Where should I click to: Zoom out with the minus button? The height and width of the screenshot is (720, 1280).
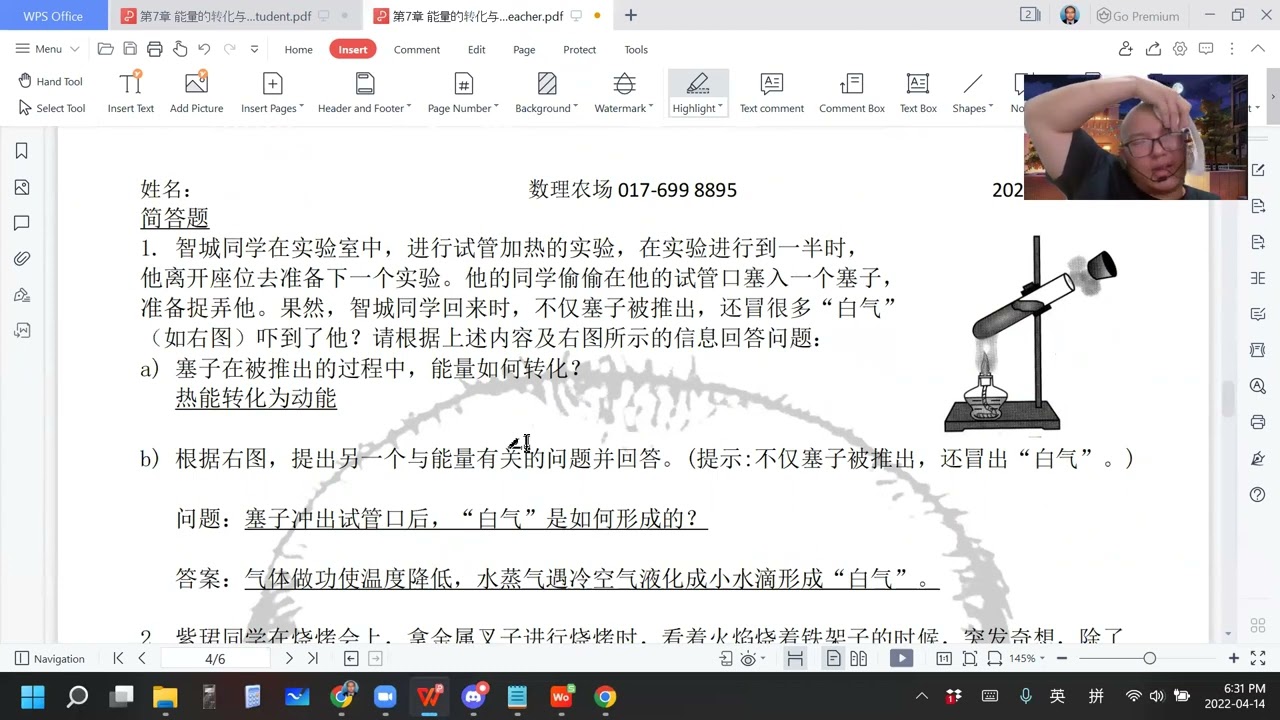(x=1062, y=658)
